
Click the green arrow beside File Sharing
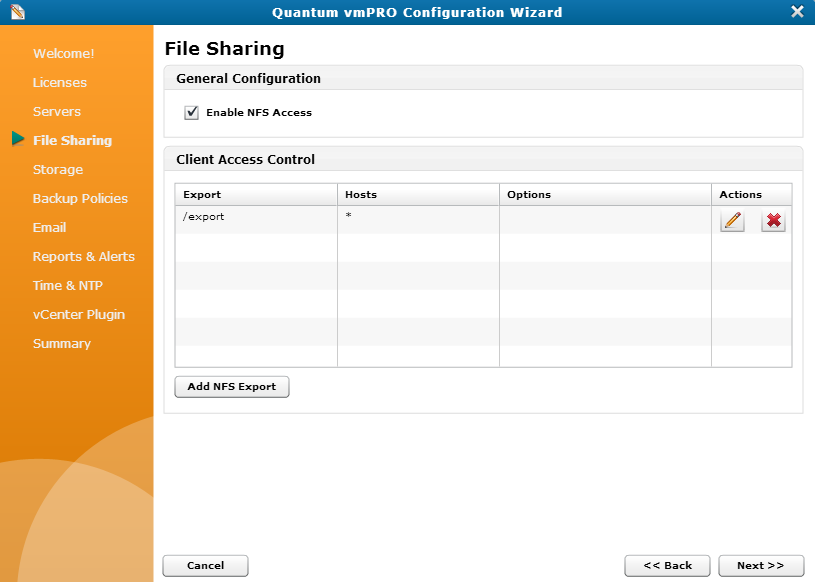(x=18, y=139)
